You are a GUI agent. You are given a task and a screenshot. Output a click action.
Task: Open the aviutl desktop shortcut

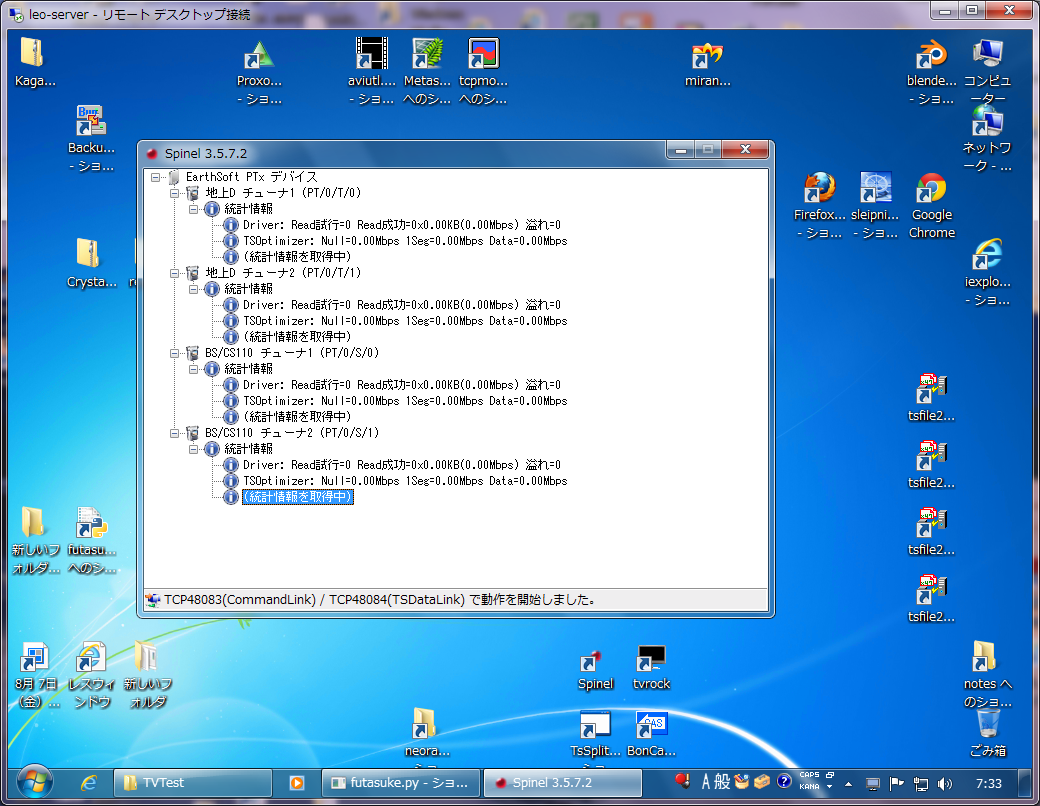[371, 57]
